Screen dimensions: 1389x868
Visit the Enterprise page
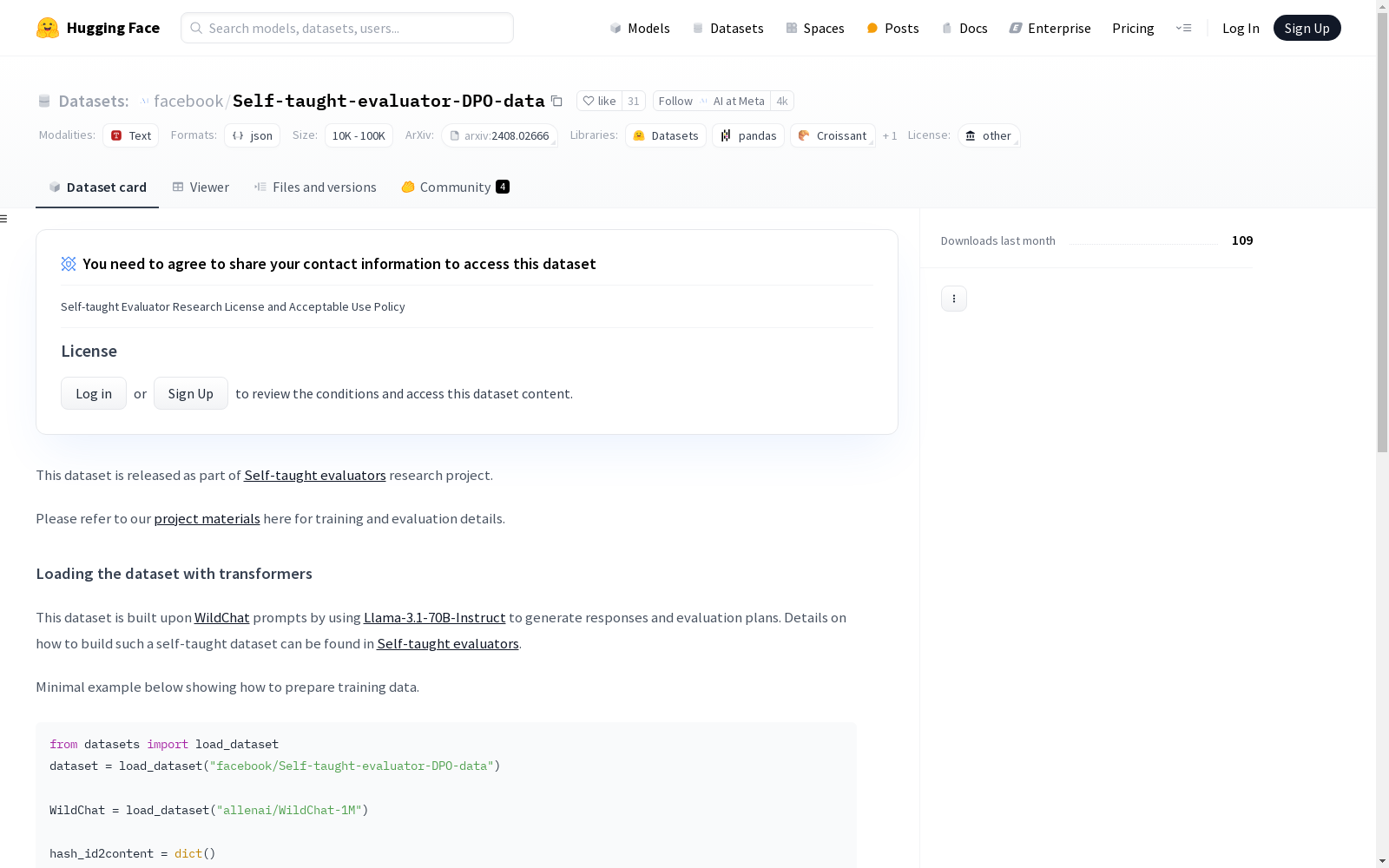click(x=1050, y=28)
